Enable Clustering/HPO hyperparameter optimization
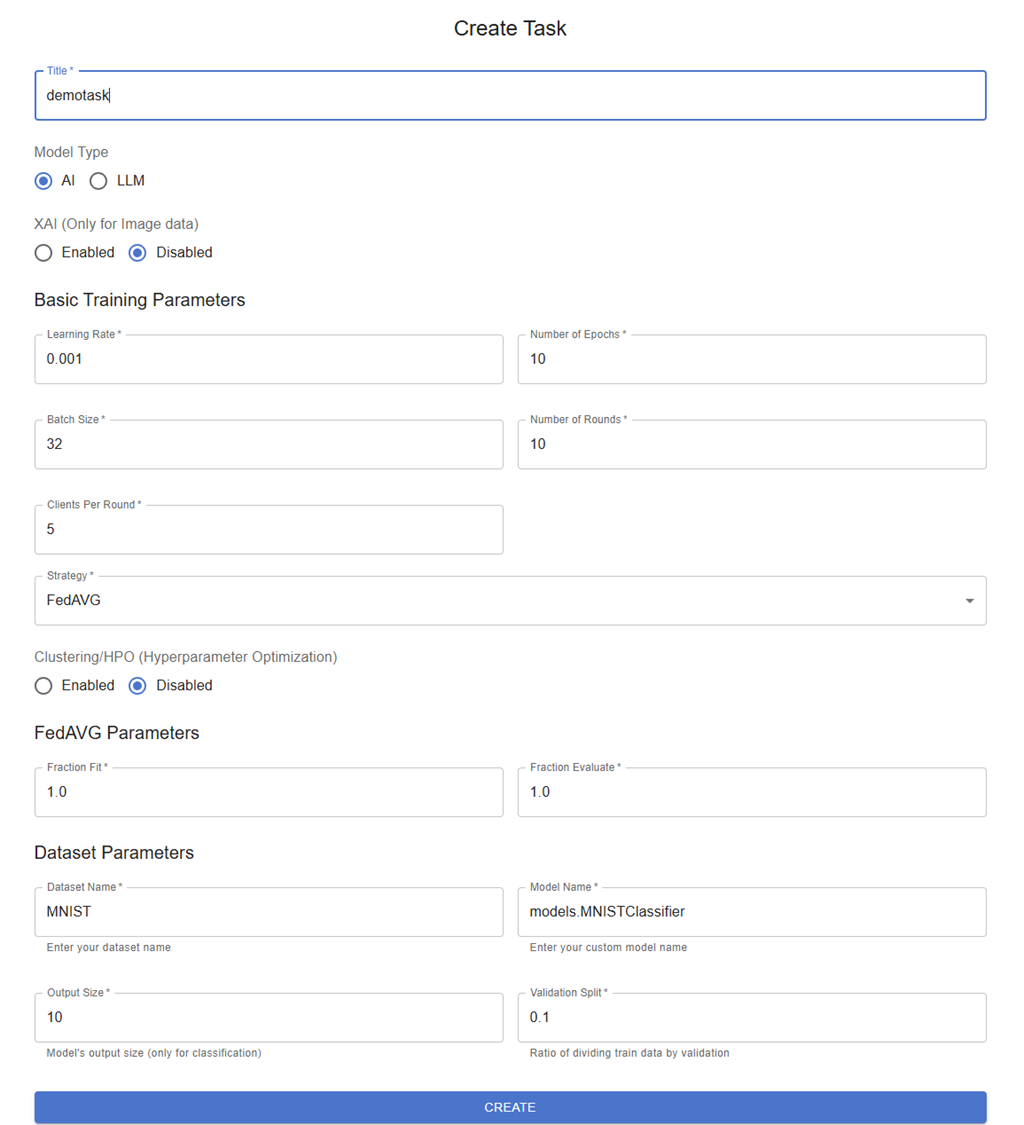The height and width of the screenshot is (1125, 1024). click(43, 686)
